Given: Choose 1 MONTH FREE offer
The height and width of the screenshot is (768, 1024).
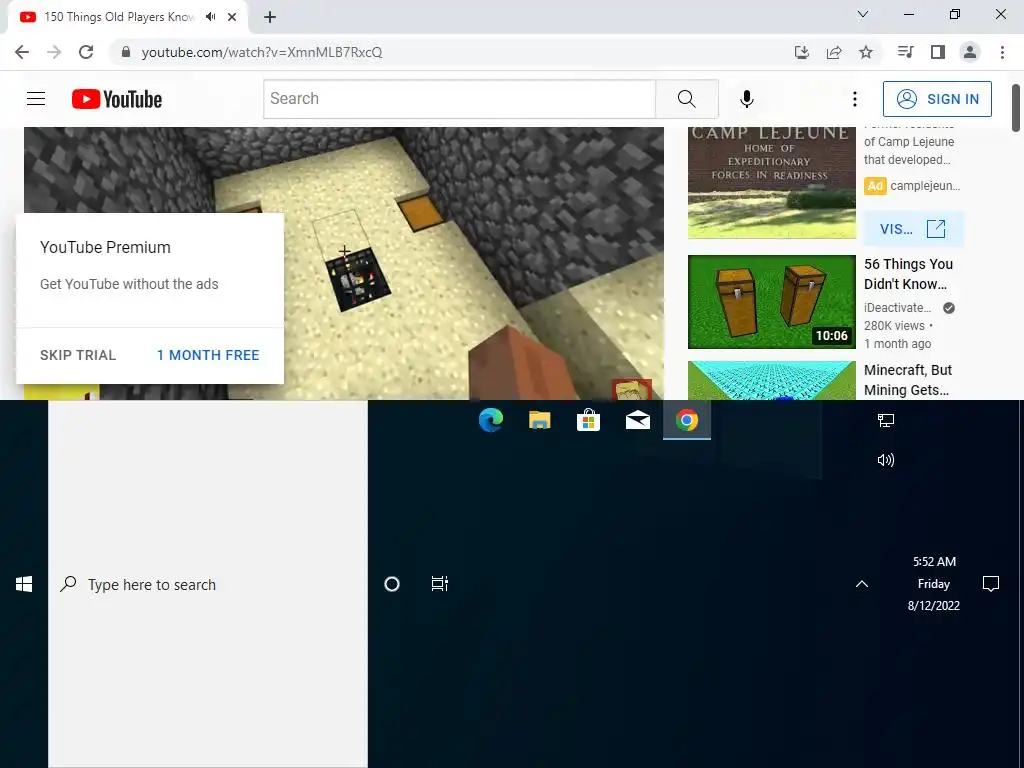Looking at the screenshot, I should coord(208,355).
